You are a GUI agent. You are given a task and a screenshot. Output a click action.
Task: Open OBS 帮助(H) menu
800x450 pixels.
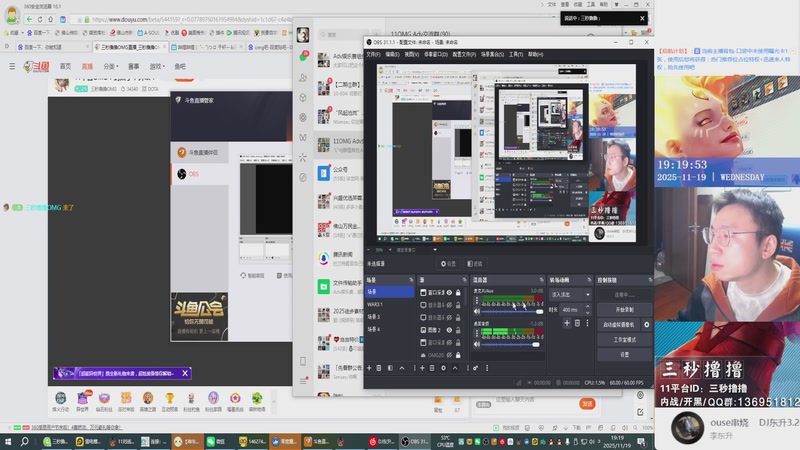535,54
